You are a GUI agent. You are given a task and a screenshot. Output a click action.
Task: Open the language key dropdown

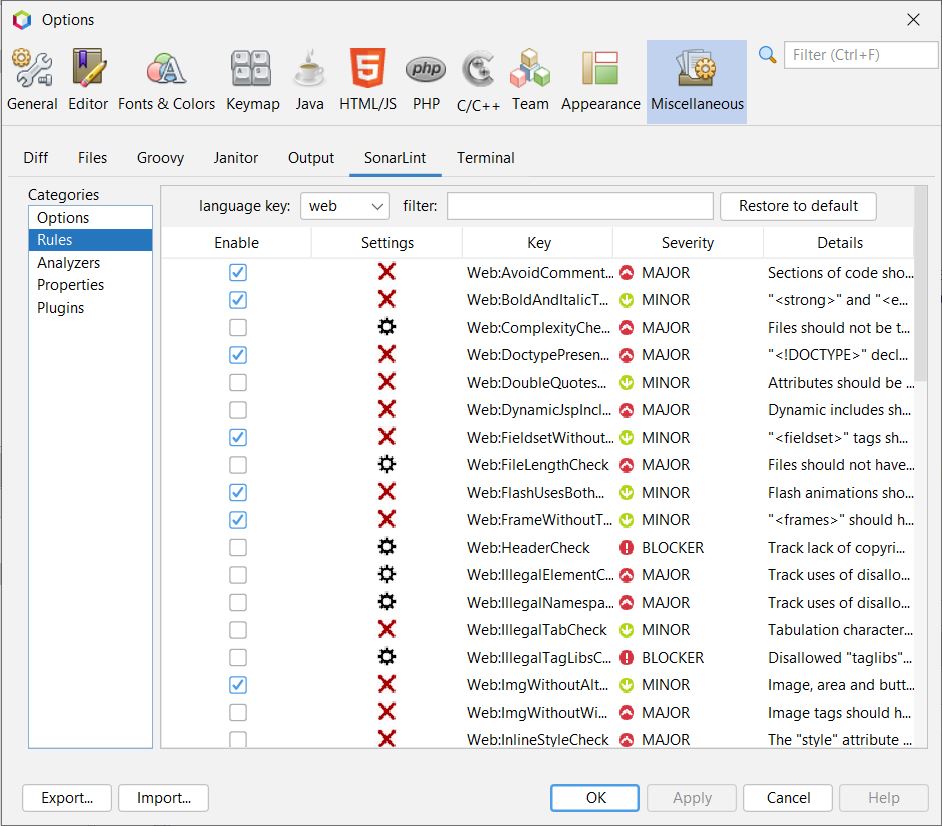coord(344,205)
